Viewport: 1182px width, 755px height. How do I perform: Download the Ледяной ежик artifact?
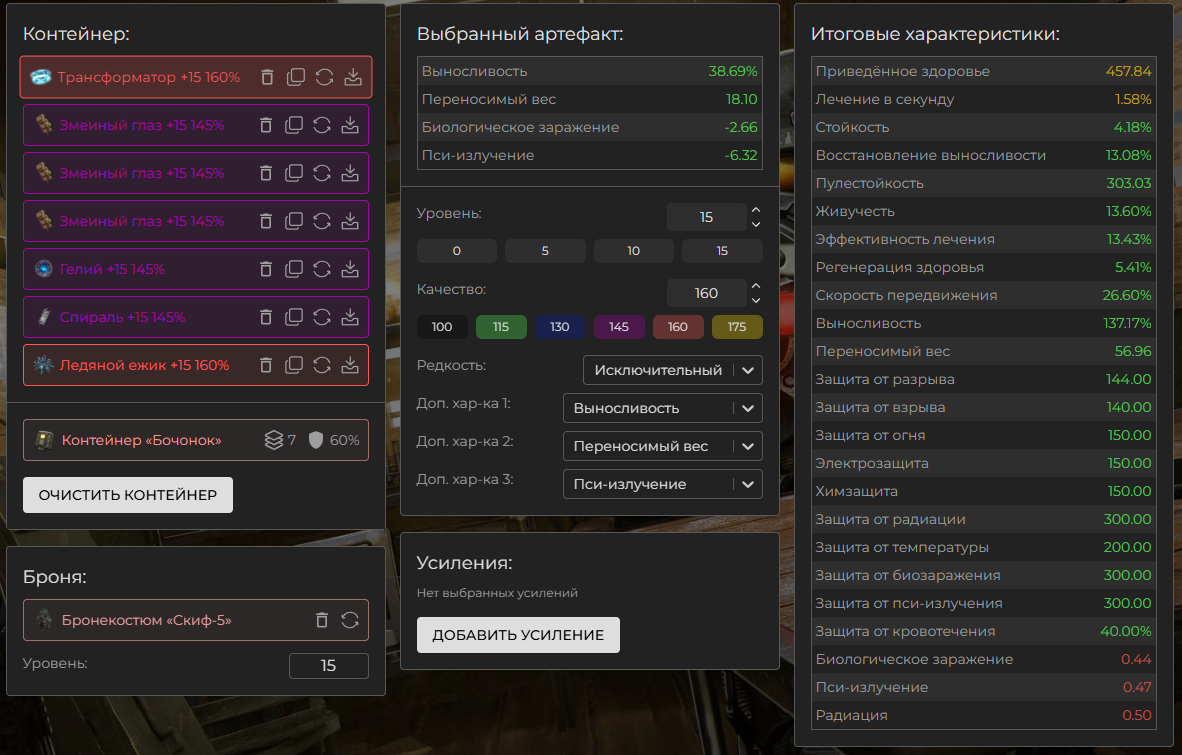coord(350,365)
